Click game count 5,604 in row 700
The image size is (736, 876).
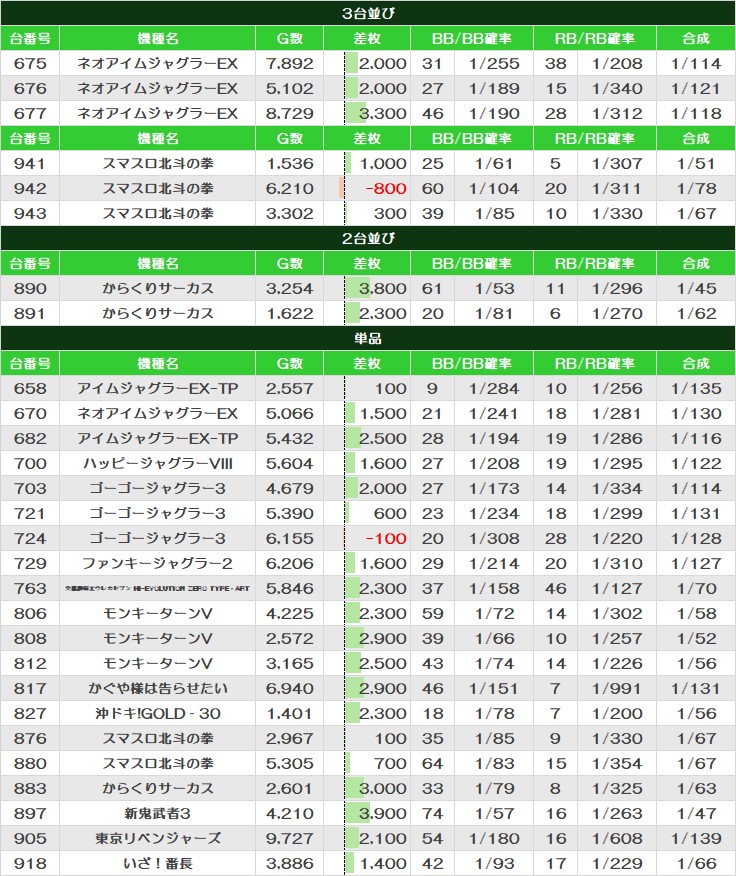click(289, 463)
